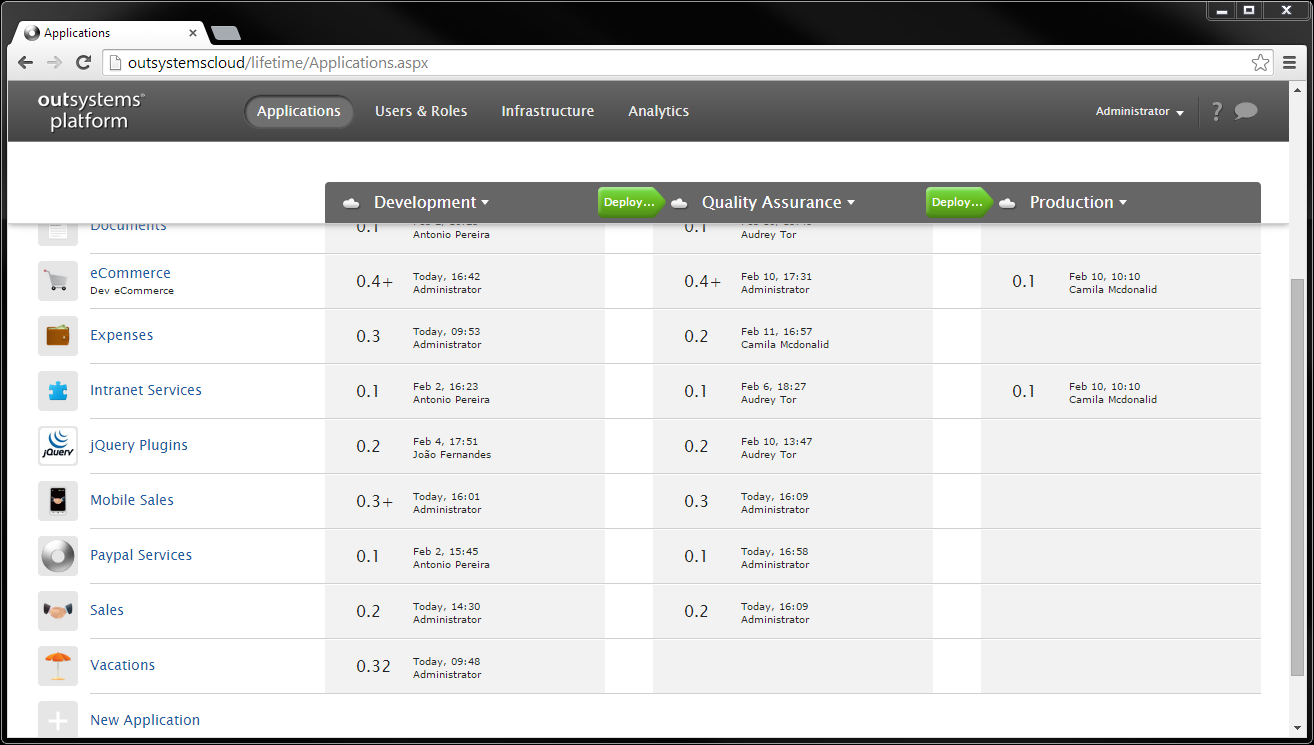Open the eCommerce application link
The width and height of the screenshot is (1314, 745).
coord(130,273)
